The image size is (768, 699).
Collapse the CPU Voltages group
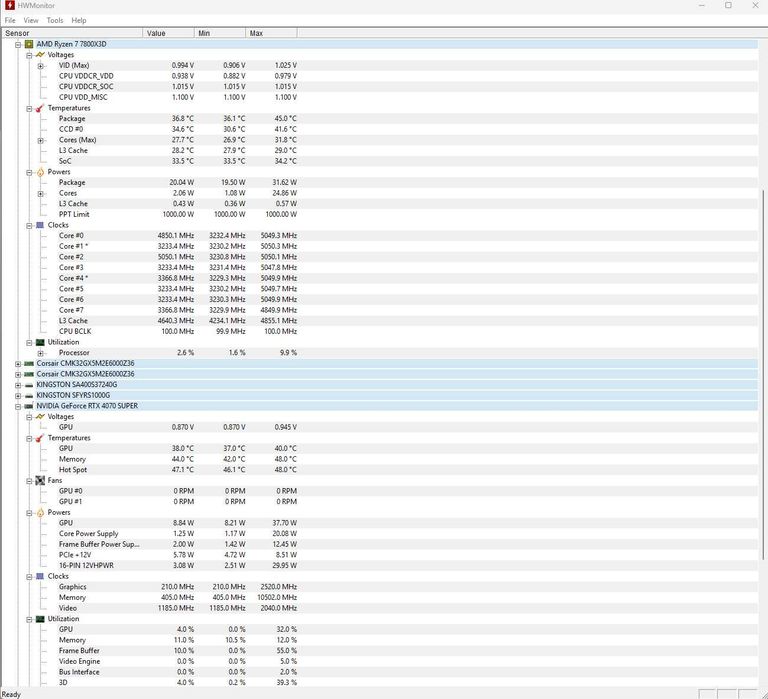(x=29, y=55)
